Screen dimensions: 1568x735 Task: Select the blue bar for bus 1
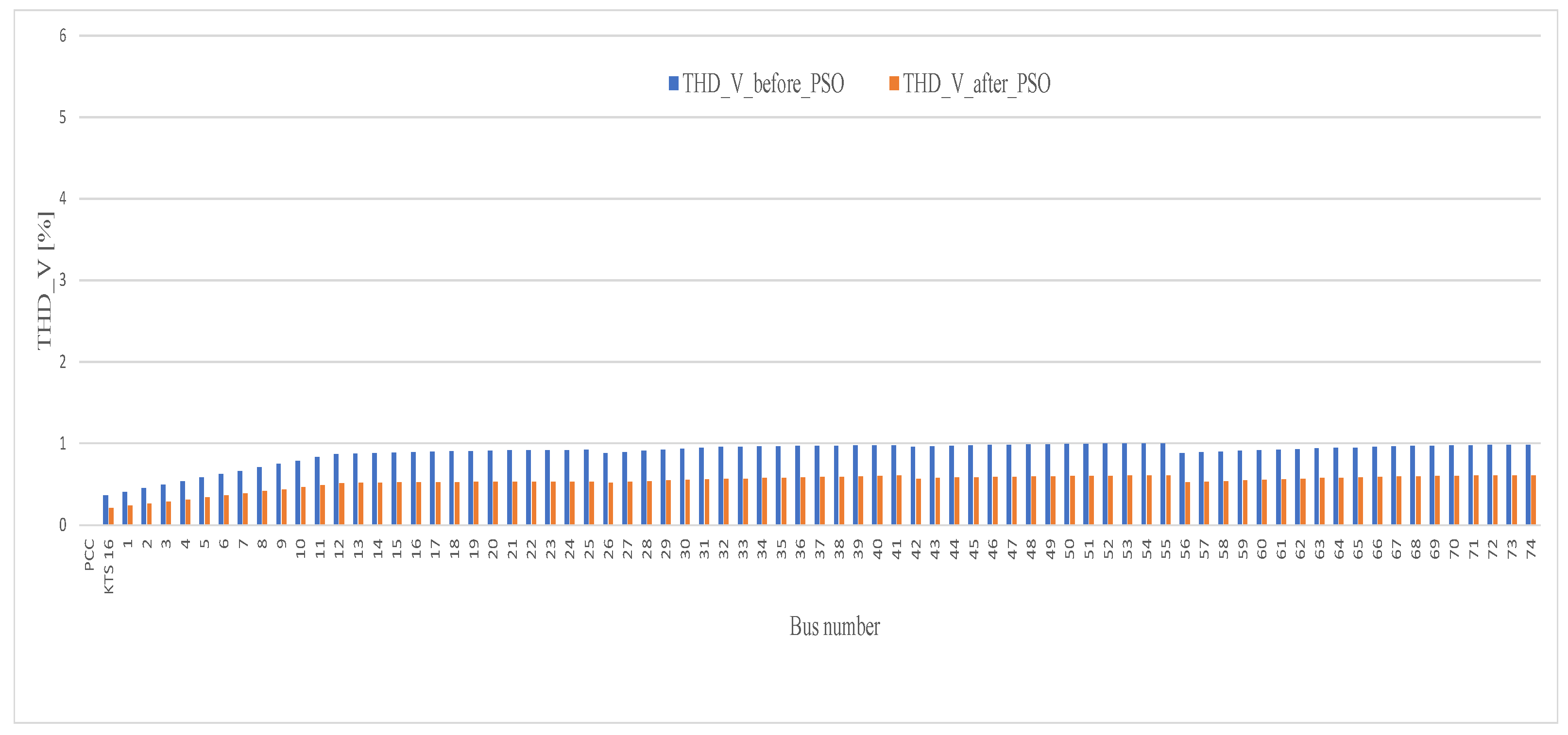[x=125, y=508]
